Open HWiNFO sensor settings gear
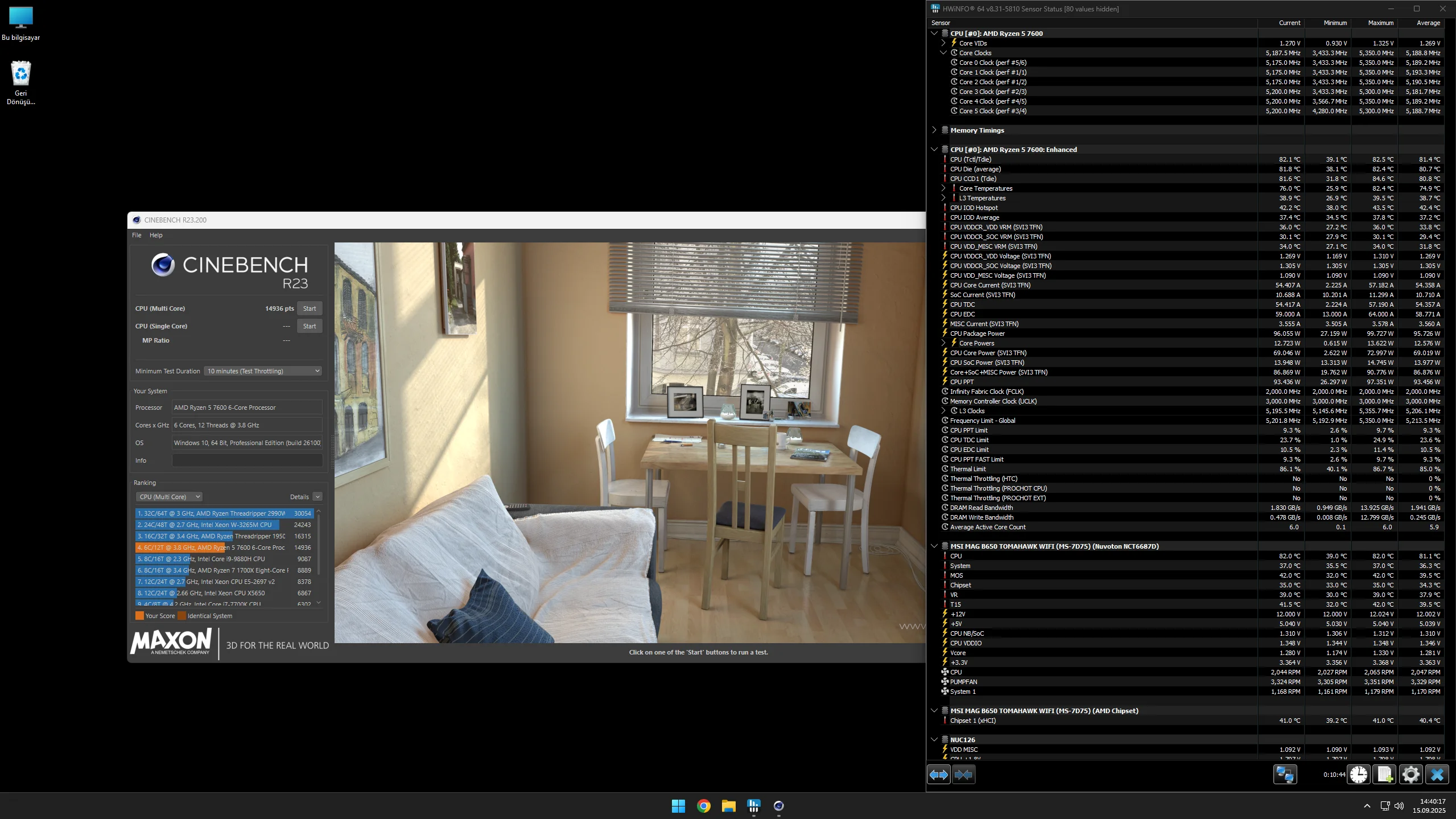The image size is (1456, 819). (1411, 775)
